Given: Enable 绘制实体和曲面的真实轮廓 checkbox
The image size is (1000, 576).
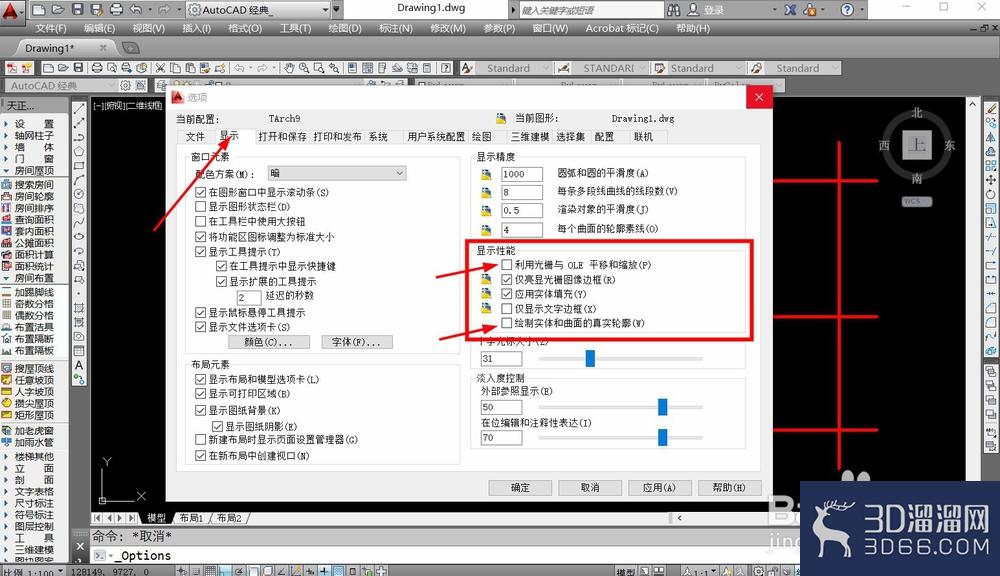Looking at the screenshot, I should pyautogui.click(x=506, y=323).
